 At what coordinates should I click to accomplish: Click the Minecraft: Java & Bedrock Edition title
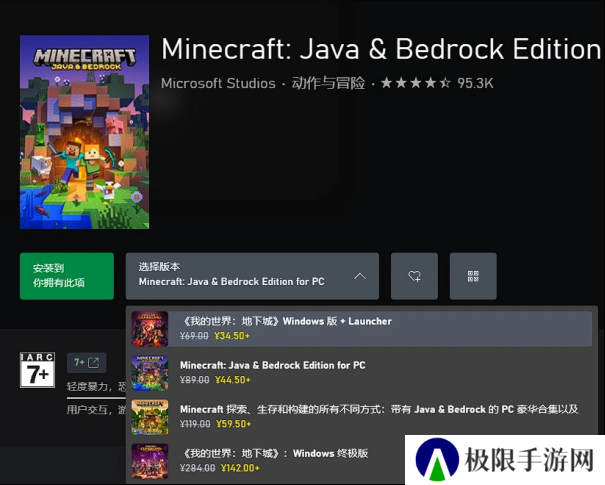[381, 49]
